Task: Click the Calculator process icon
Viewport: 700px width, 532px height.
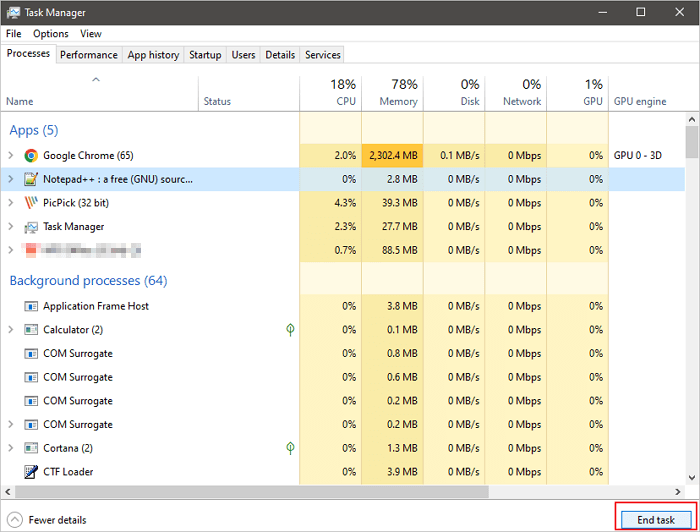Action: tap(32, 330)
